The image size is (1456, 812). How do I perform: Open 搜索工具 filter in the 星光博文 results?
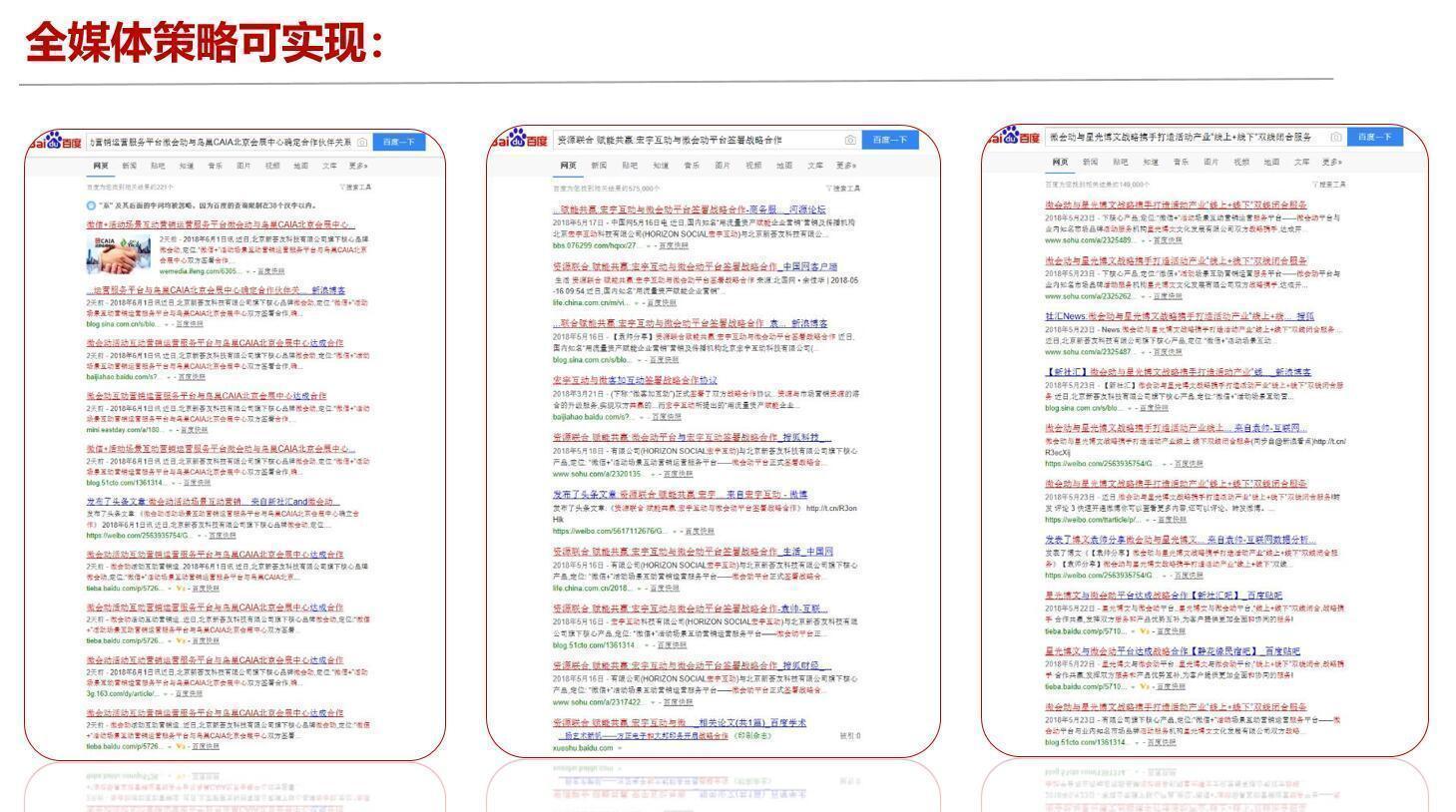(1329, 184)
